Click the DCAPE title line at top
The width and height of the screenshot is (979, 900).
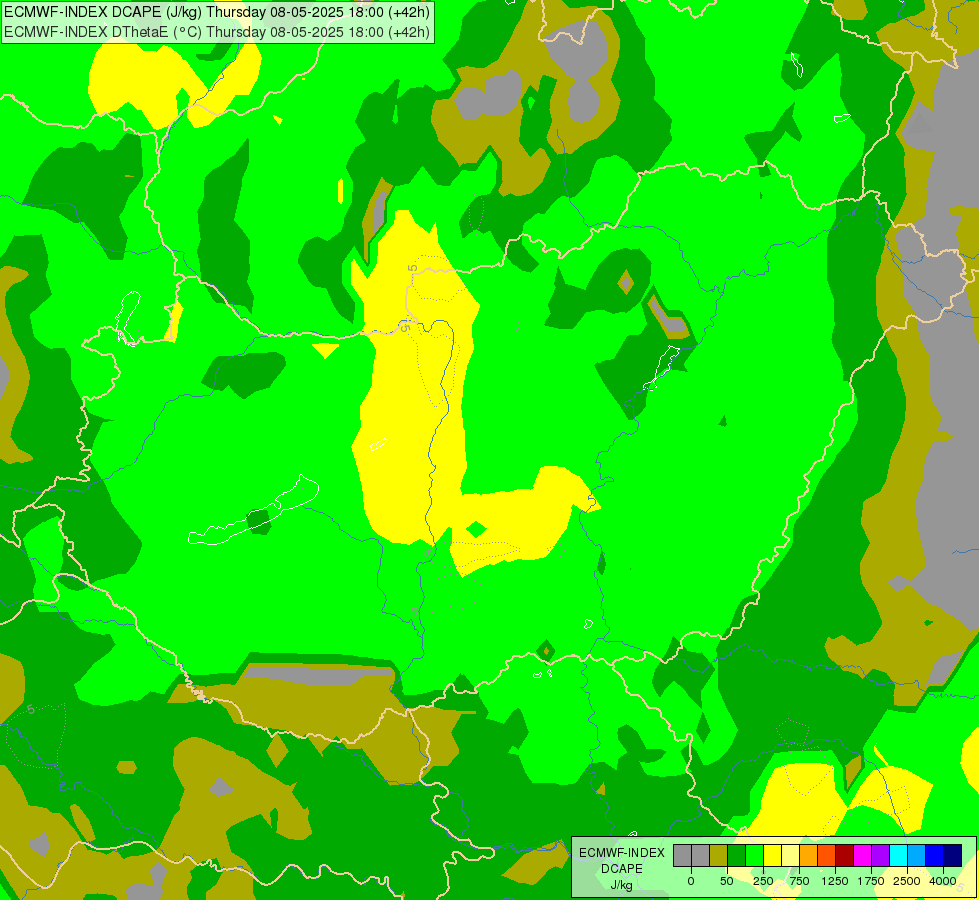[x=217, y=12]
